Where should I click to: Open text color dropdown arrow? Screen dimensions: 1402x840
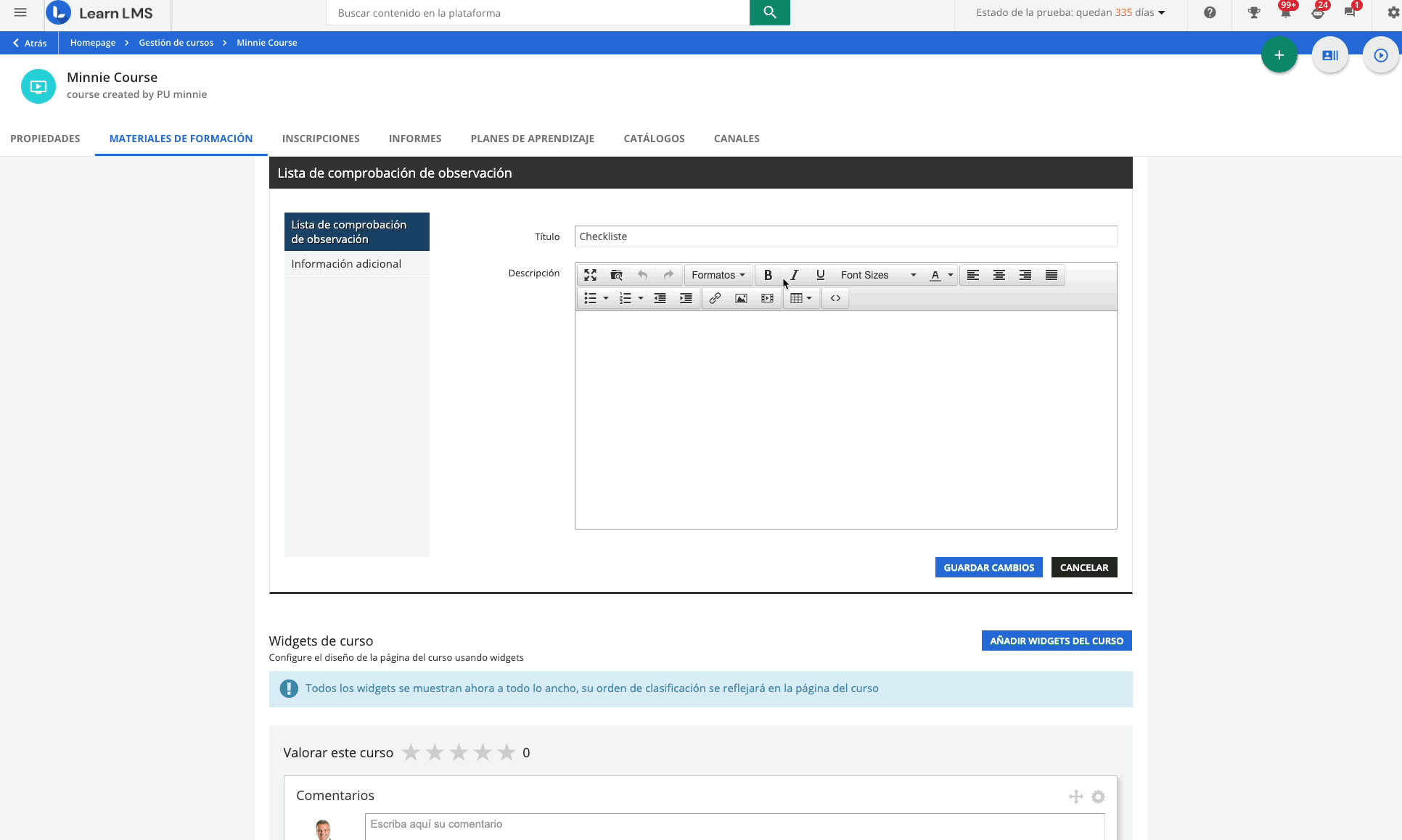tap(951, 275)
